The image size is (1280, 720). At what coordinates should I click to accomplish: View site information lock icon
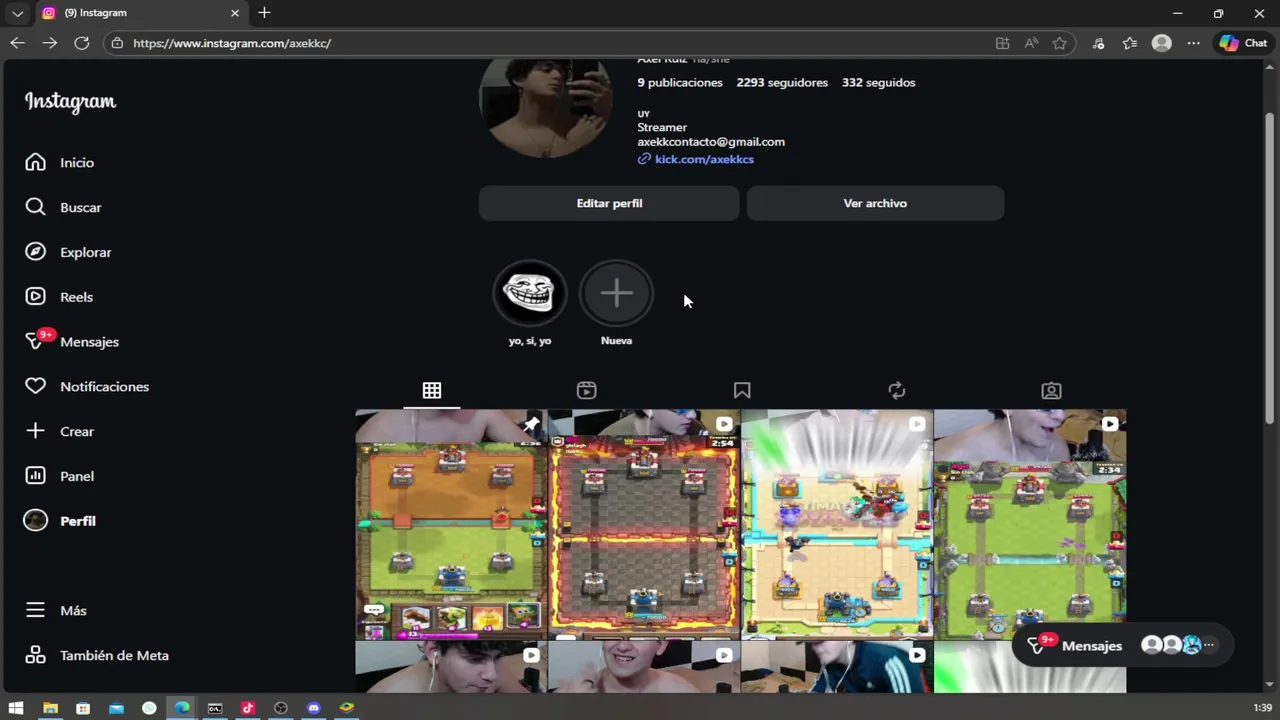117,43
